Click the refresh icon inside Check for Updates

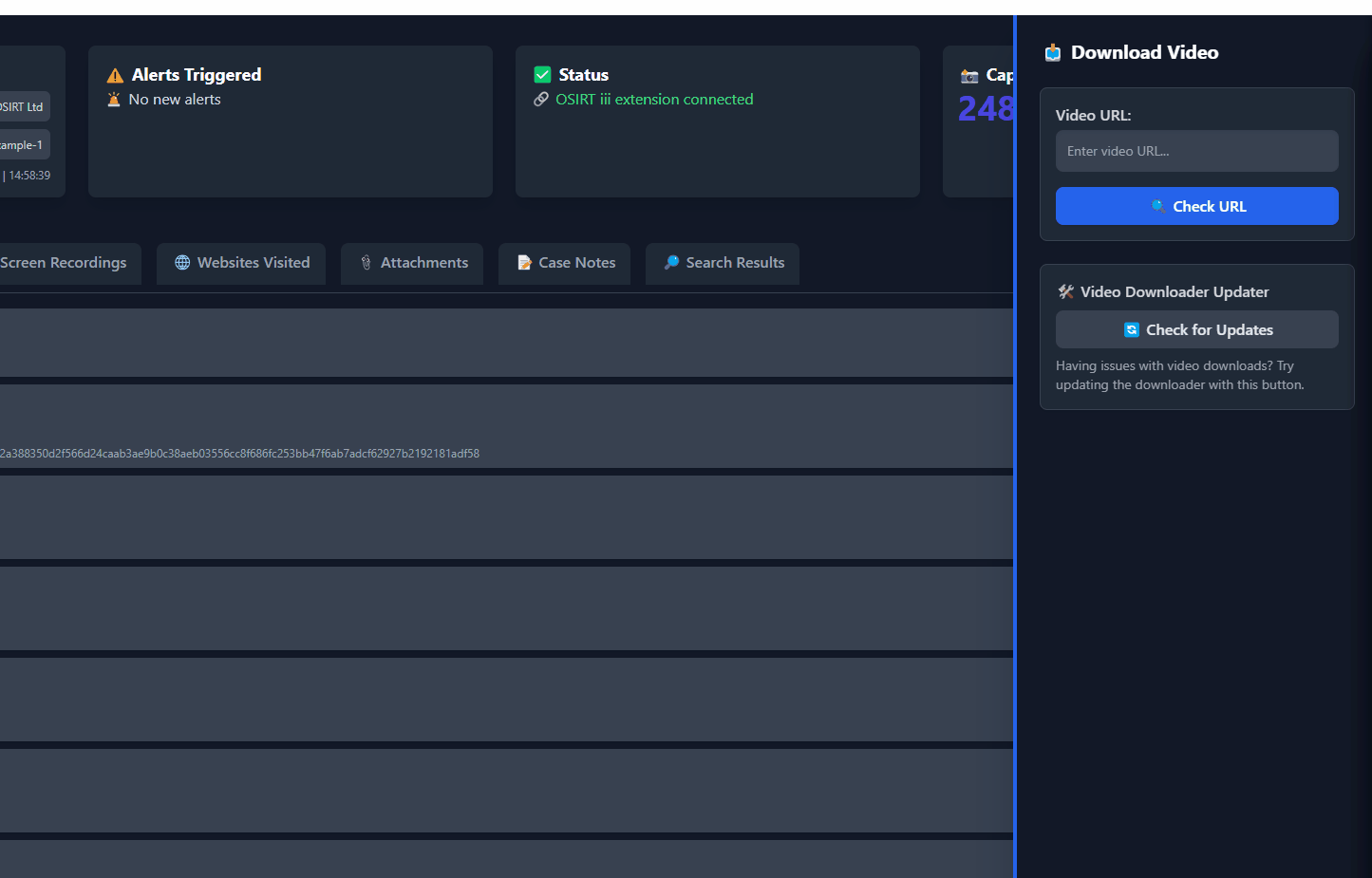click(1131, 329)
